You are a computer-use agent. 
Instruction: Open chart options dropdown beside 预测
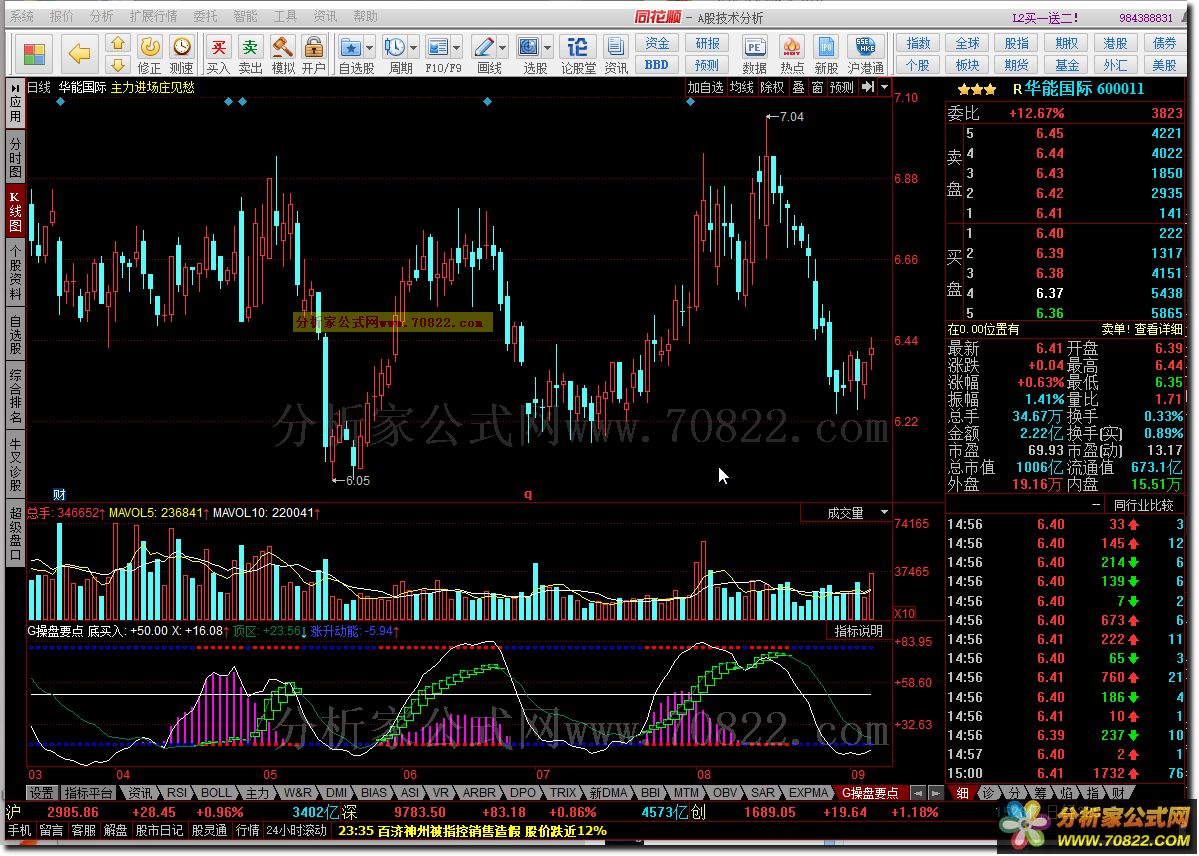(x=885, y=87)
